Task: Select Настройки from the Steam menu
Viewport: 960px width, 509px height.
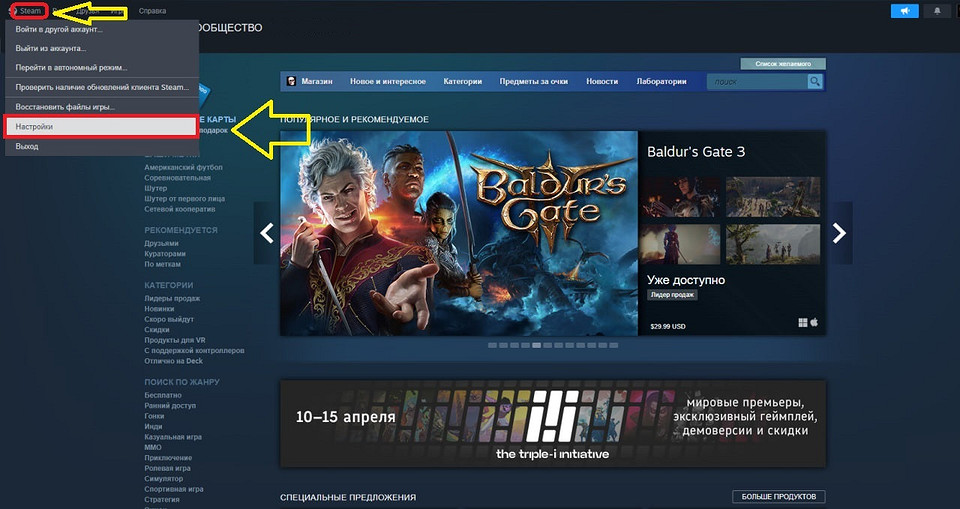Action: [100, 127]
